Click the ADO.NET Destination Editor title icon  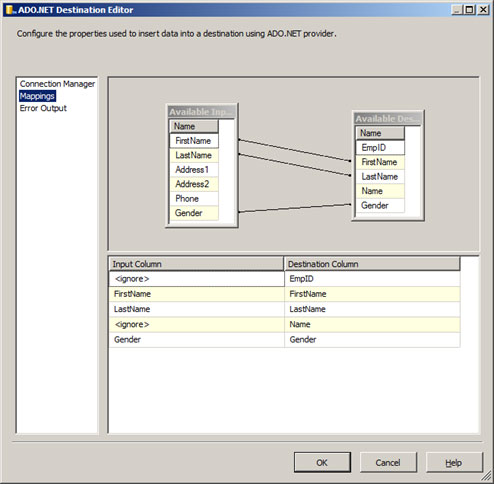(10, 10)
